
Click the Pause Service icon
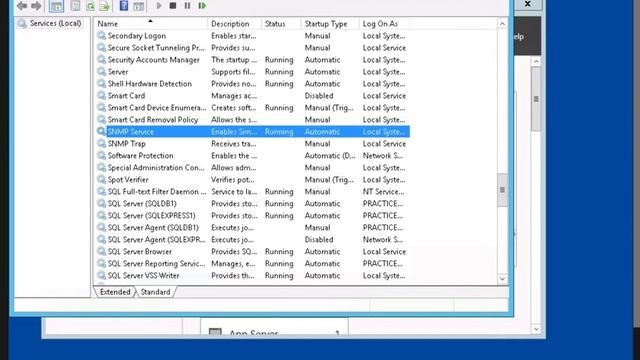pyautogui.click(x=187, y=6)
